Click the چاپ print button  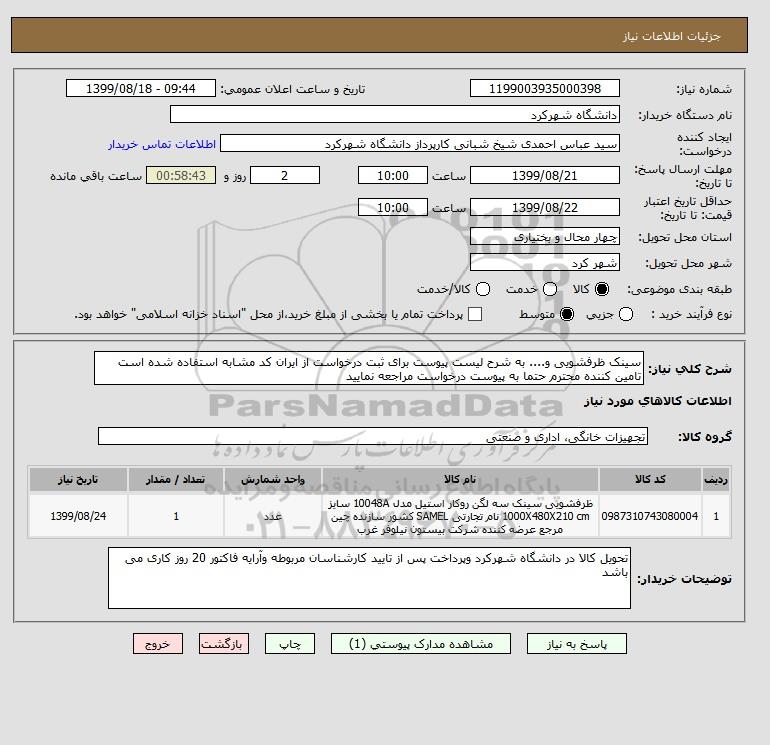pyautogui.click(x=290, y=644)
